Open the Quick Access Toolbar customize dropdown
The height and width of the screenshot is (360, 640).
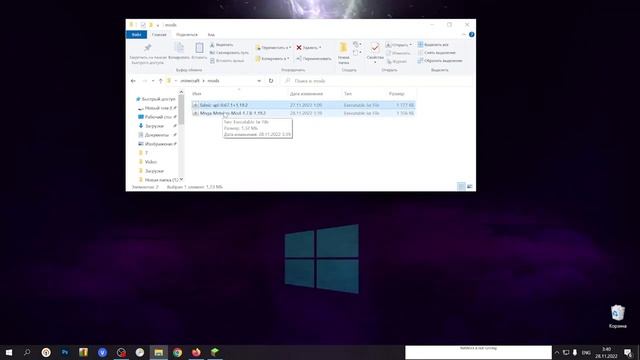pos(158,25)
